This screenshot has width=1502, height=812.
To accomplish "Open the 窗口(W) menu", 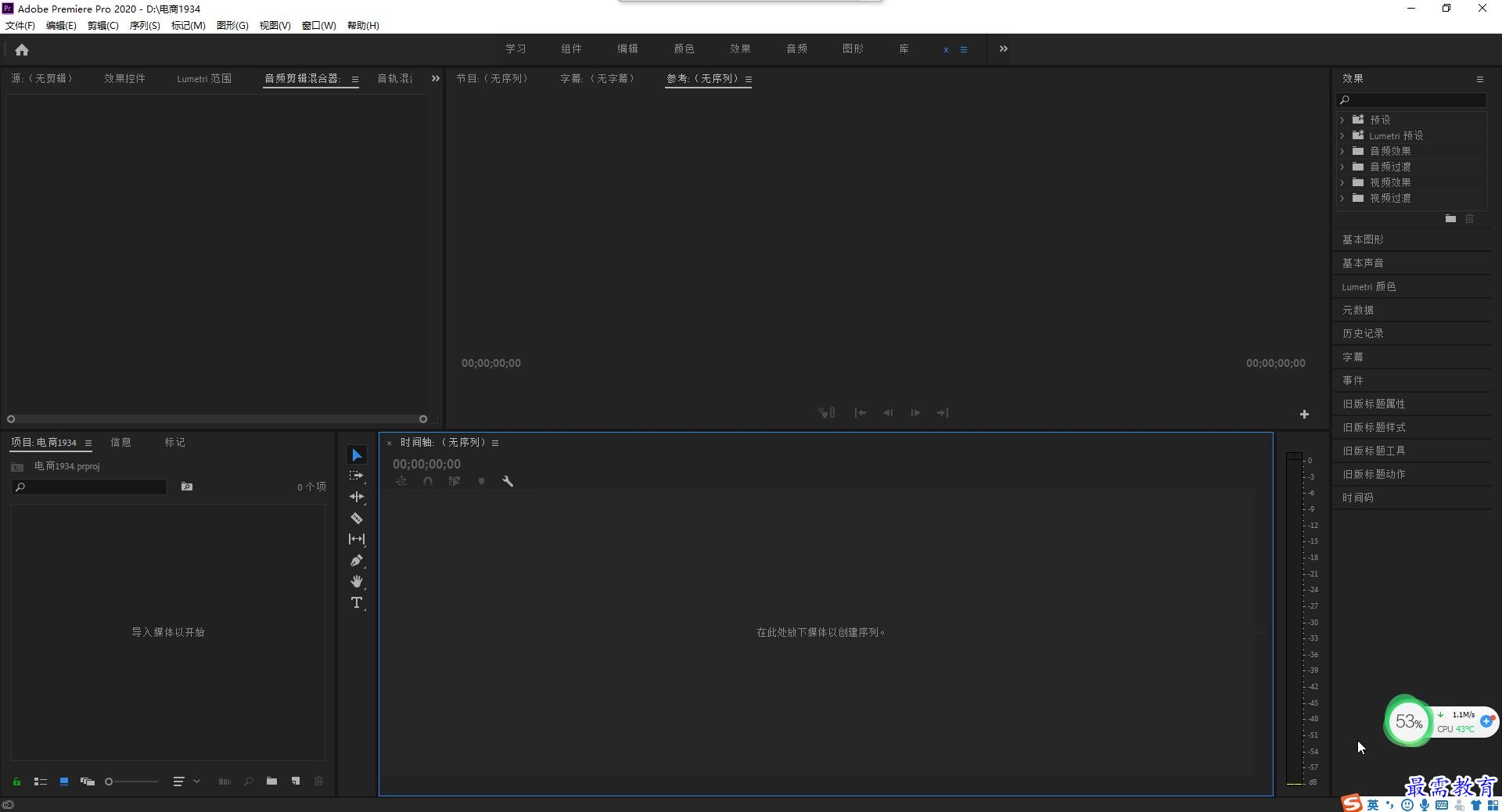I will click(x=319, y=25).
